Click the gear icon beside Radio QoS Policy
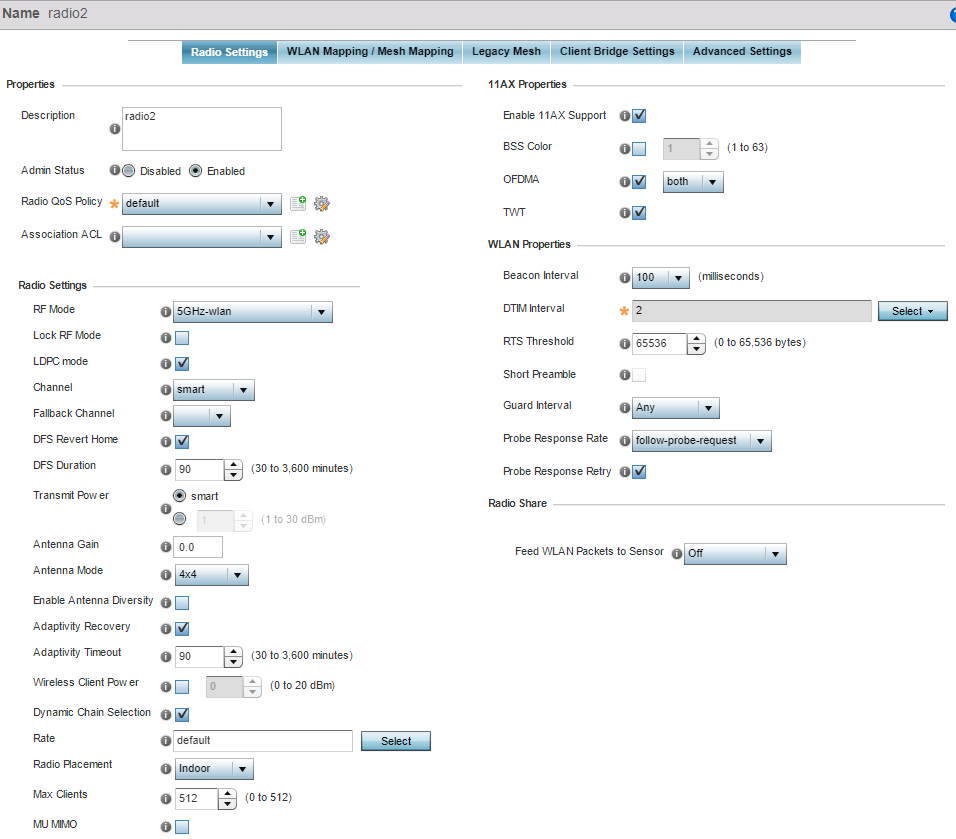 pos(321,204)
